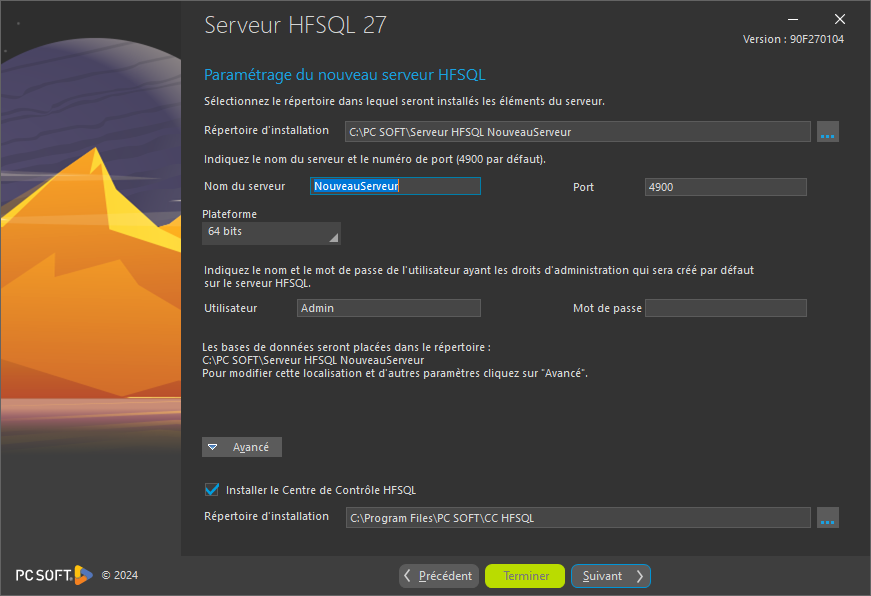Click the empty Mot de passe field
This screenshot has height=596, width=871.
tap(725, 308)
